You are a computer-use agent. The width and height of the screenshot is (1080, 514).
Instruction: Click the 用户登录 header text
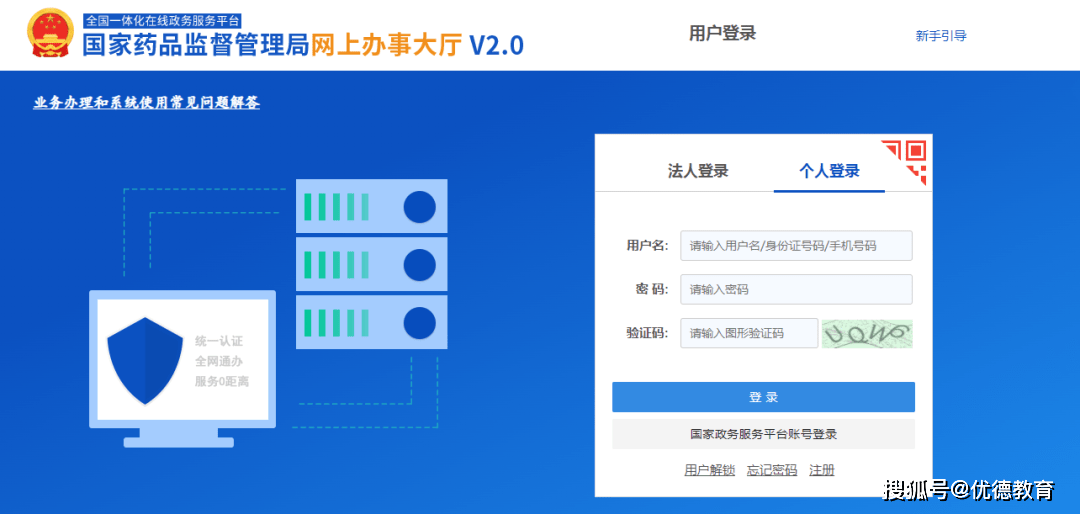tap(723, 33)
